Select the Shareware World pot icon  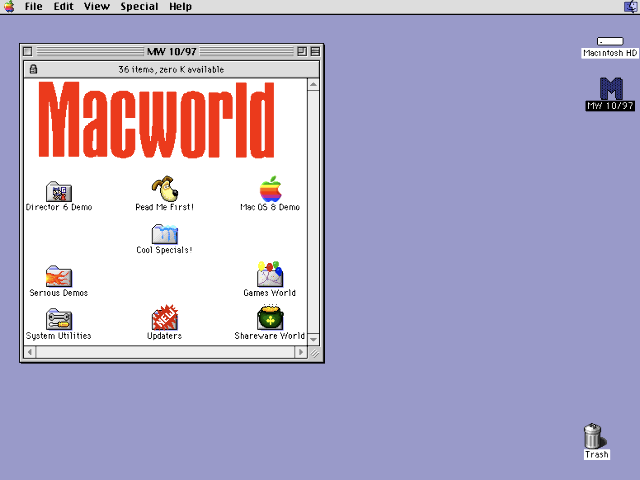pyautogui.click(x=270, y=317)
